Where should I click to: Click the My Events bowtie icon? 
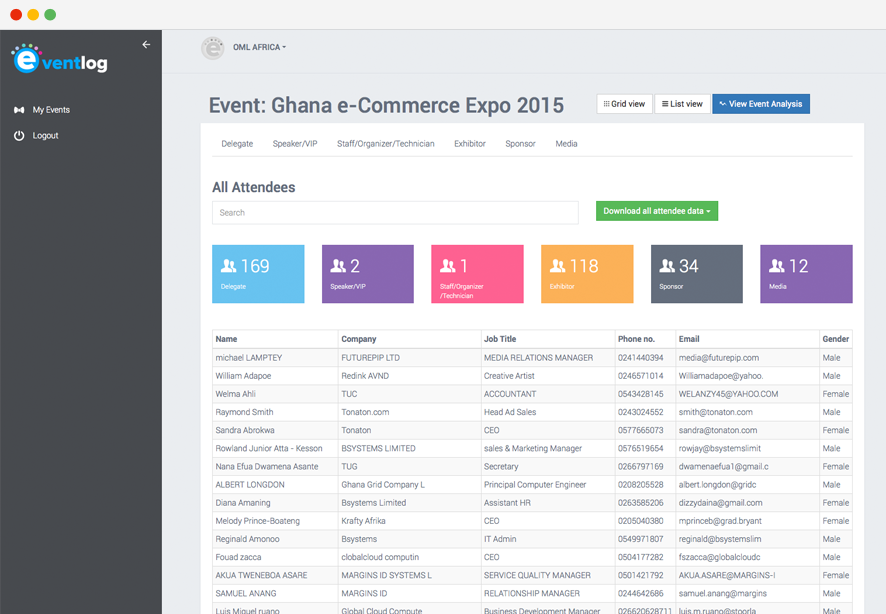(x=19, y=110)
